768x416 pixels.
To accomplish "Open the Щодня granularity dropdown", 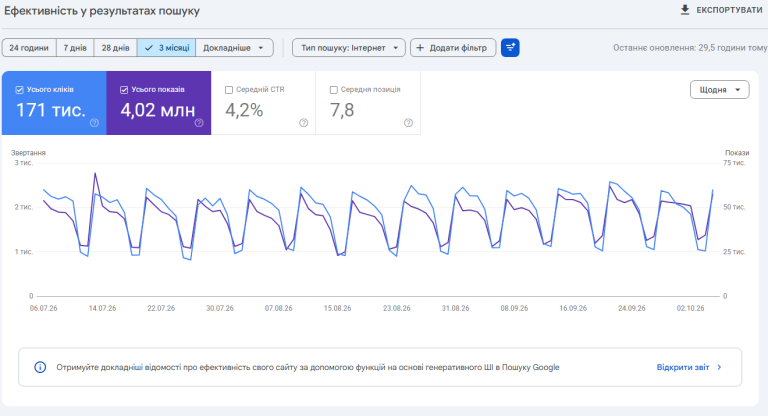I will [720, 90].
